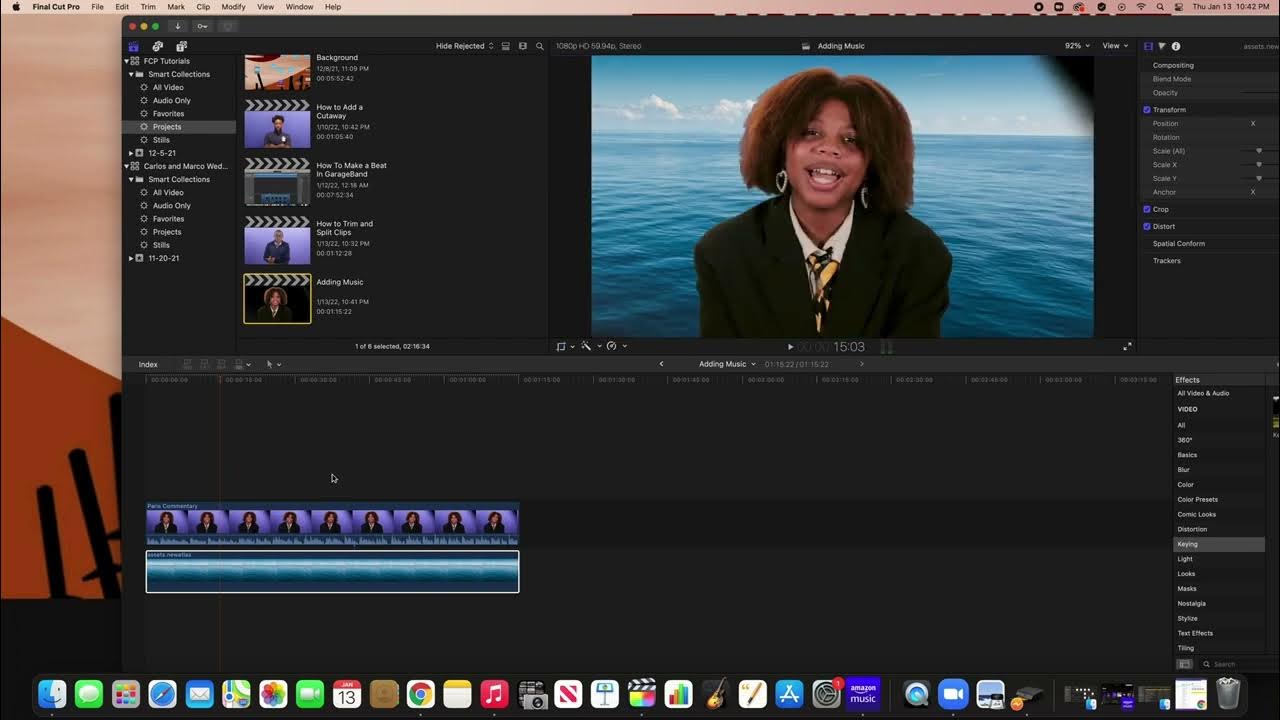The width and height of the screenshot is (1280, 720).
Task: Open Final Cut Pro in the Dock
Action: click(x=642, y=694)
